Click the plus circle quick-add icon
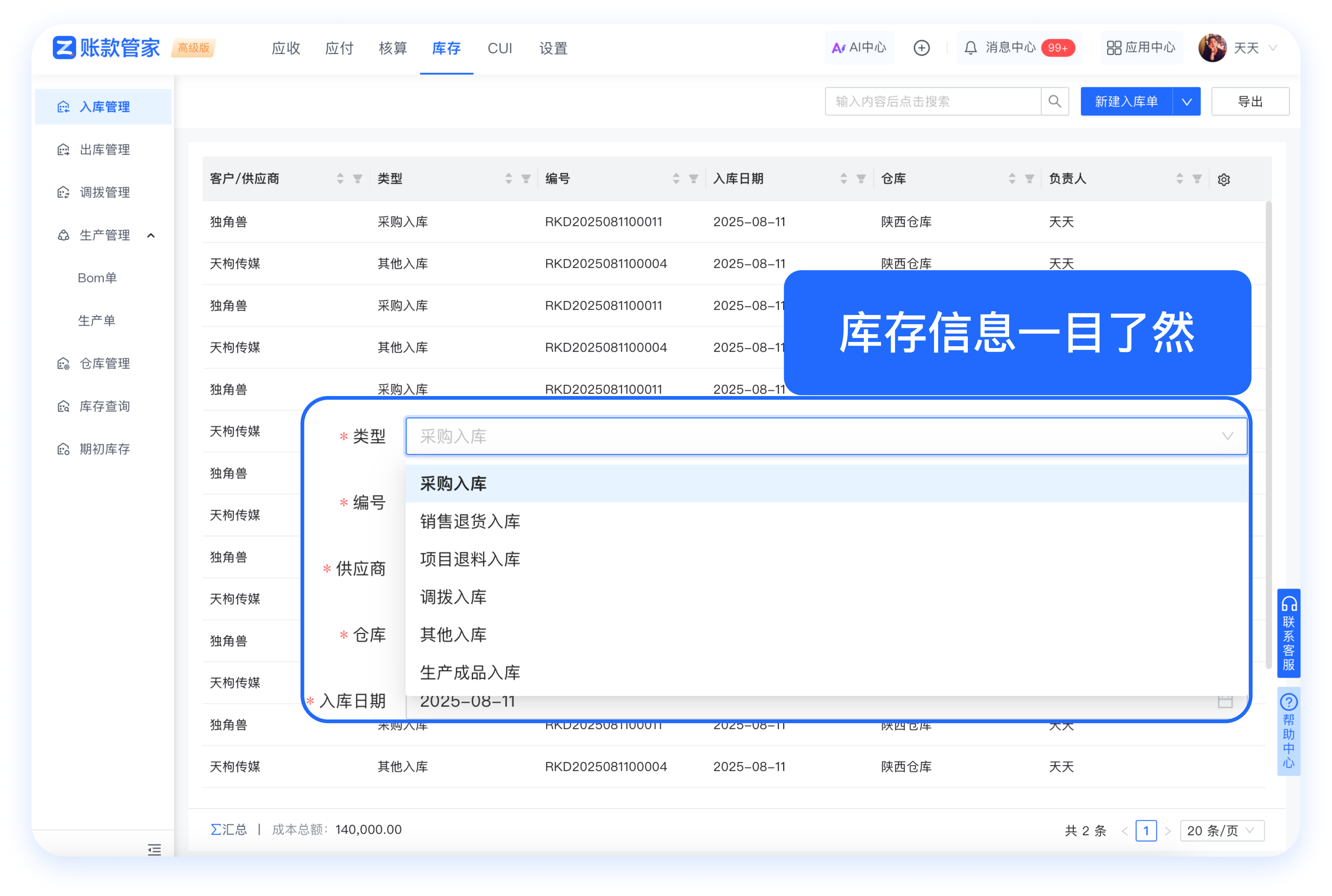1332x896 pixels. [x=921, y=48]
